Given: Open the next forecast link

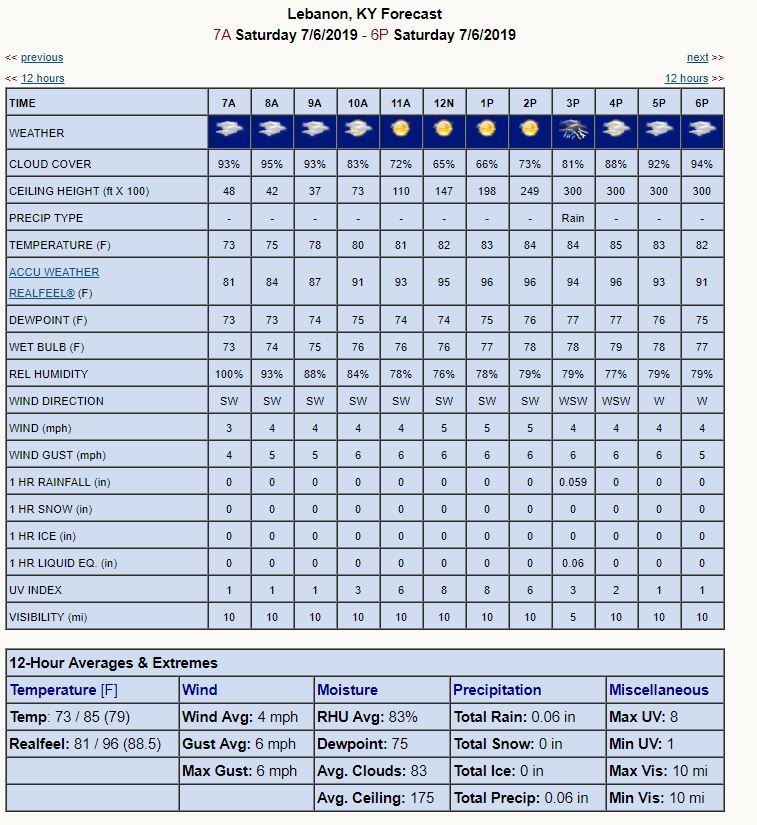Looking at the screenshot, I should click(697, 58).
